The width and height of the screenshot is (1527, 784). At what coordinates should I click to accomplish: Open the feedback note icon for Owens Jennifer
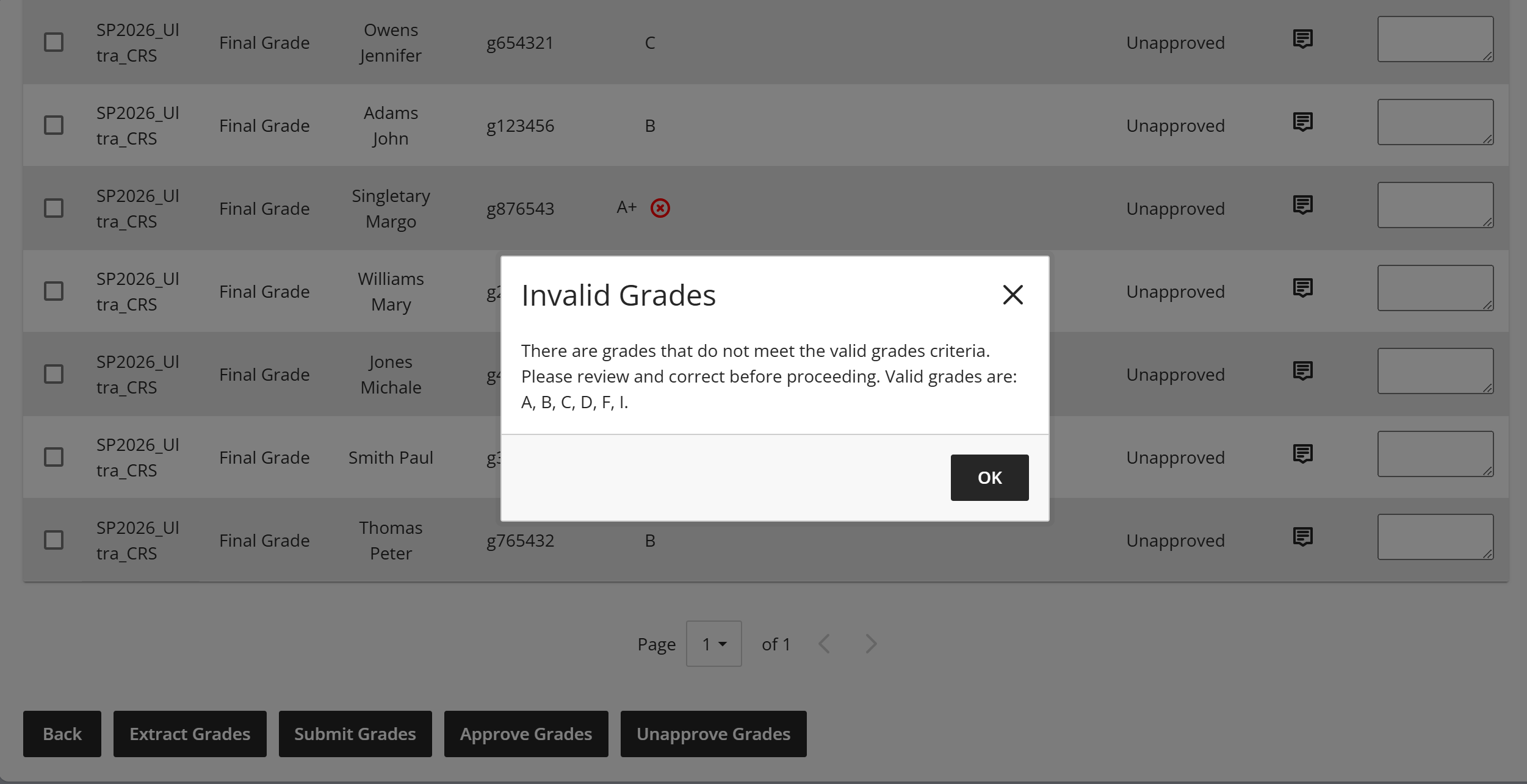point(1303,38)
